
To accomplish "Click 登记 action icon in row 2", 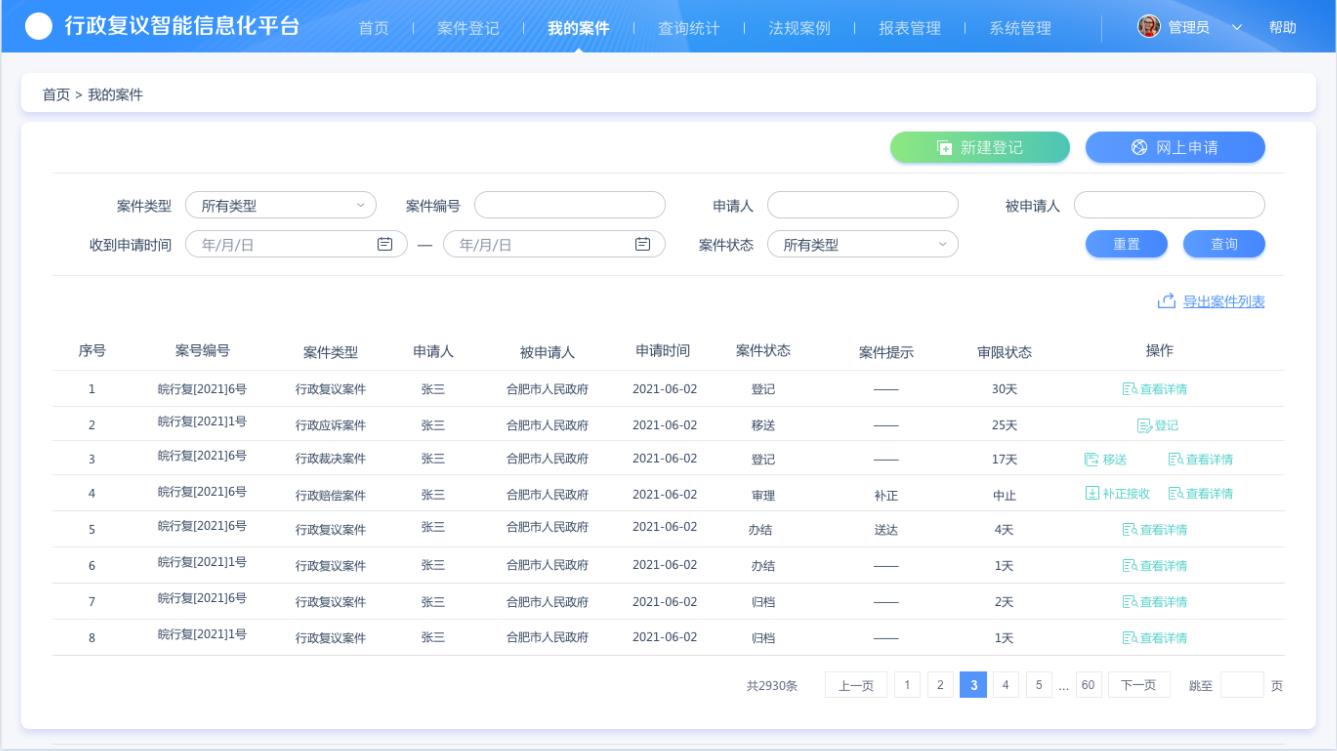I will tap(1144, 425).
